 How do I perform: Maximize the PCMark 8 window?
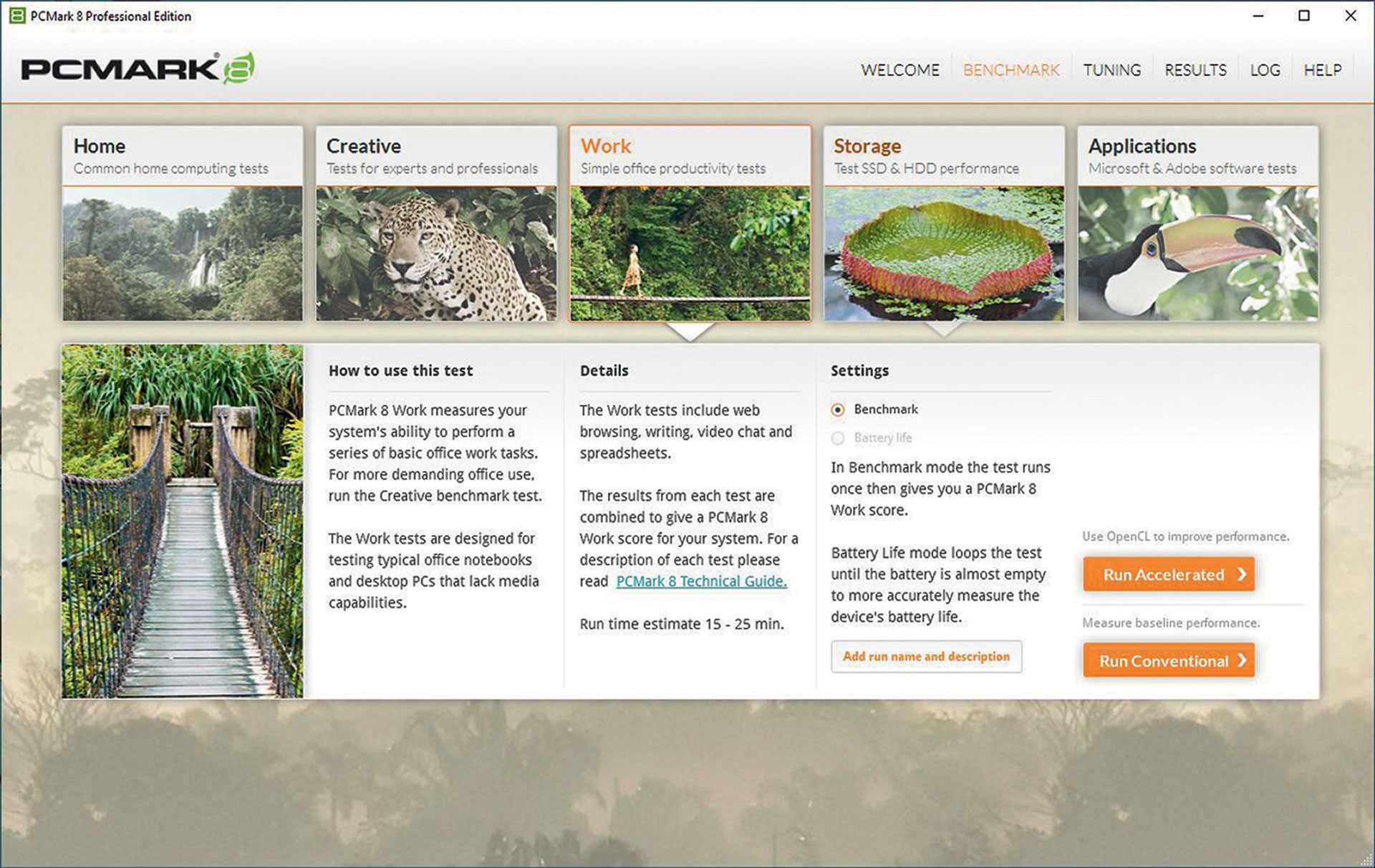(x=1304, y=16)
